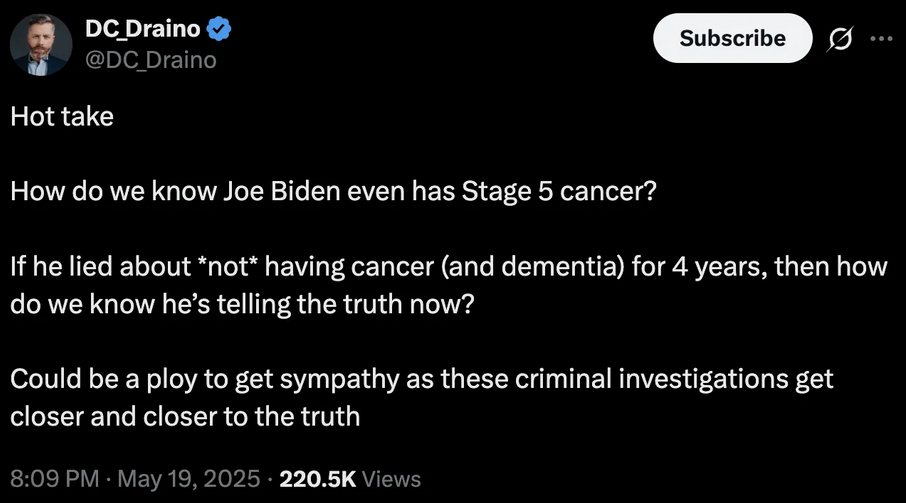This screenshot has height=503, width=906.
Task: Open the Grok slashed-circle icon
Action: [841, 39]
